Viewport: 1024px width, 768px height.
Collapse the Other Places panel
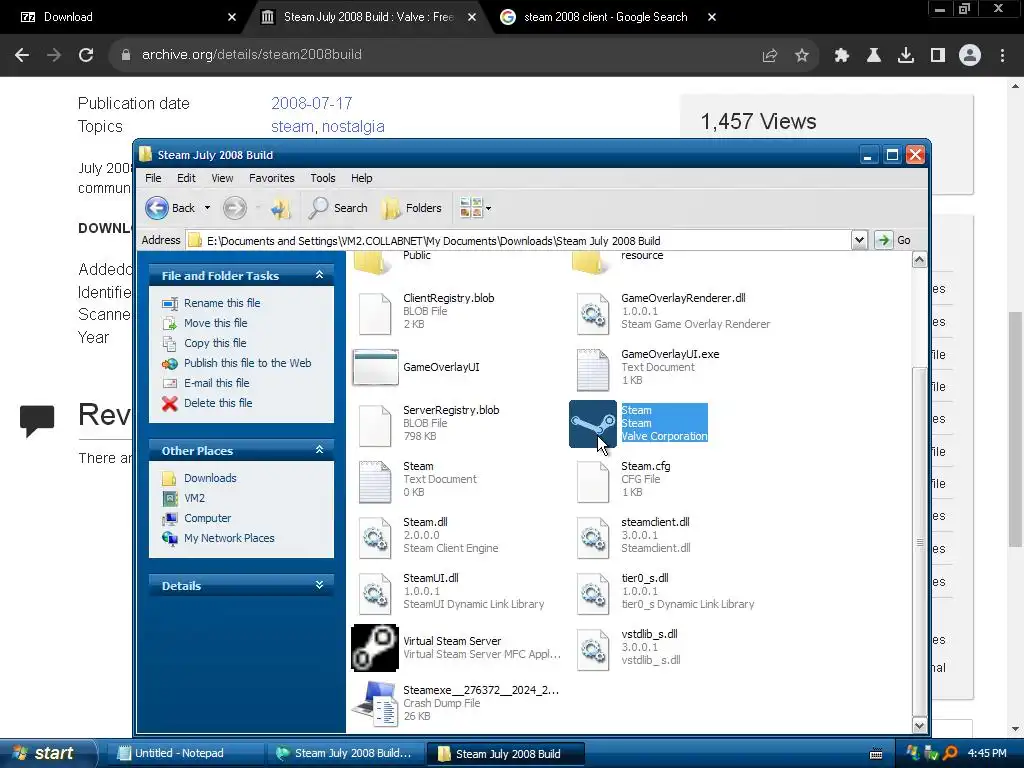tap(319, 450)
